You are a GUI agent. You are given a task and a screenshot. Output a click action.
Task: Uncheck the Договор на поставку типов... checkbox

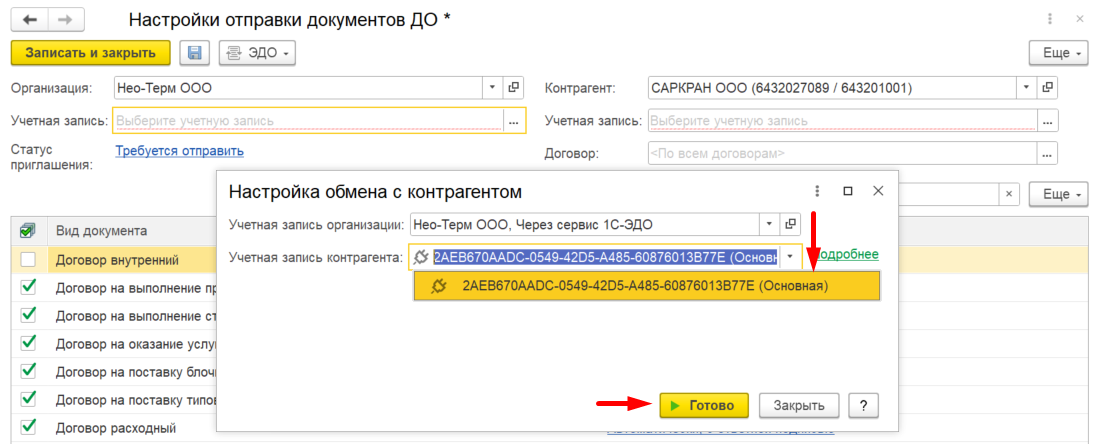pos(28,399)
